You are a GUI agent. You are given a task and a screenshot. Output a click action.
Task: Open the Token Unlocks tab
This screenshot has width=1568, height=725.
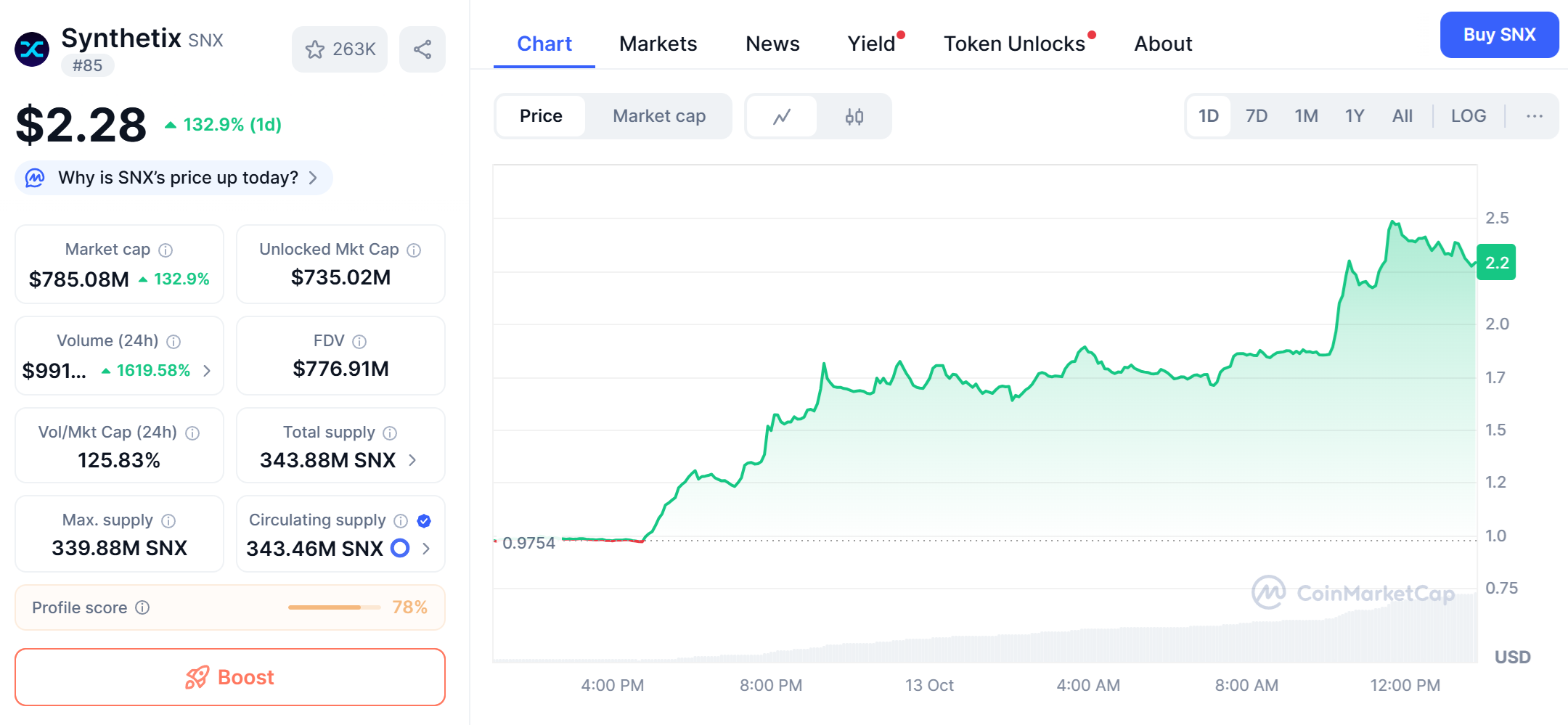1014,44
